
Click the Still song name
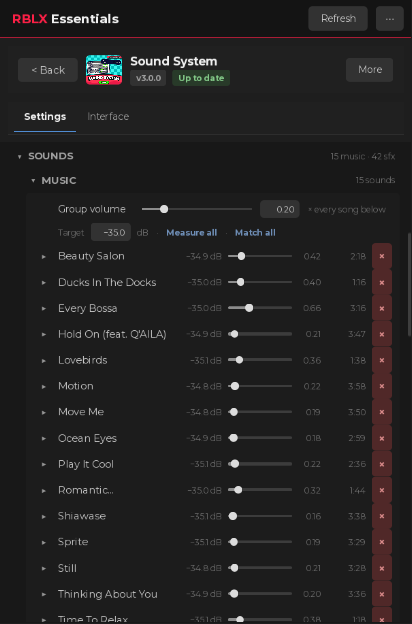click(x=67, y=568)
